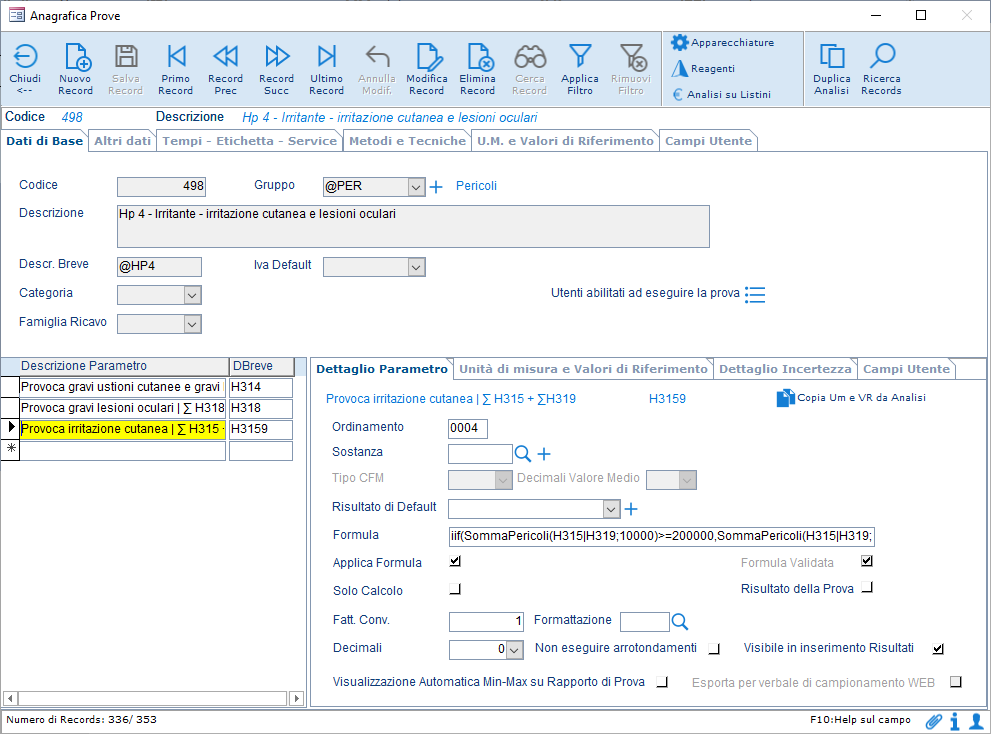991x734 pixels.
Task: Open the Utenti abilitati list icon
Action: tap(755, 295)
